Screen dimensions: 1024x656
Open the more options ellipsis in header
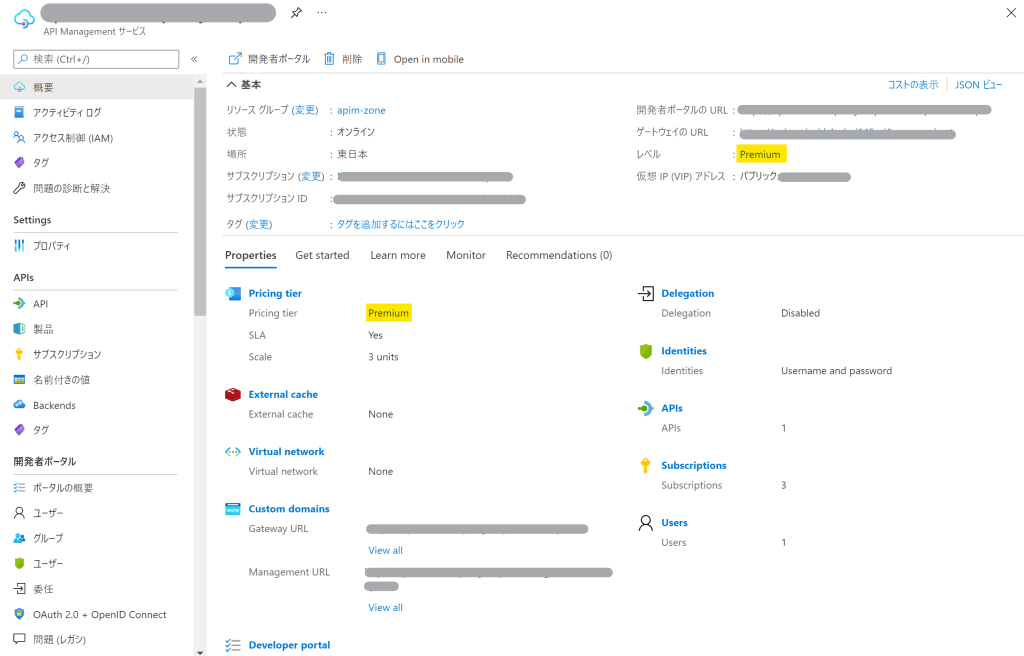click(x=322, y=13)
